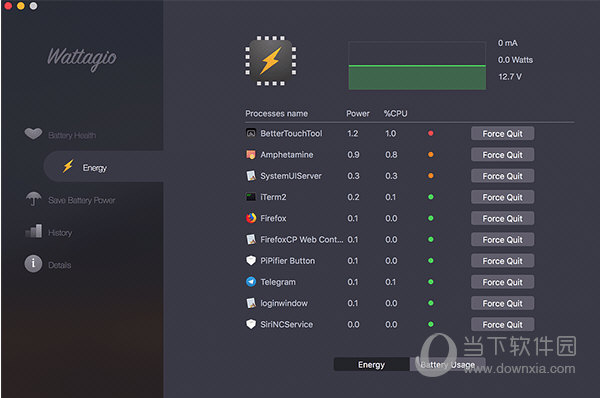Viewport: 600px width, 398px height.
Task: Open the Battery Health section
Action: [72, 135]
